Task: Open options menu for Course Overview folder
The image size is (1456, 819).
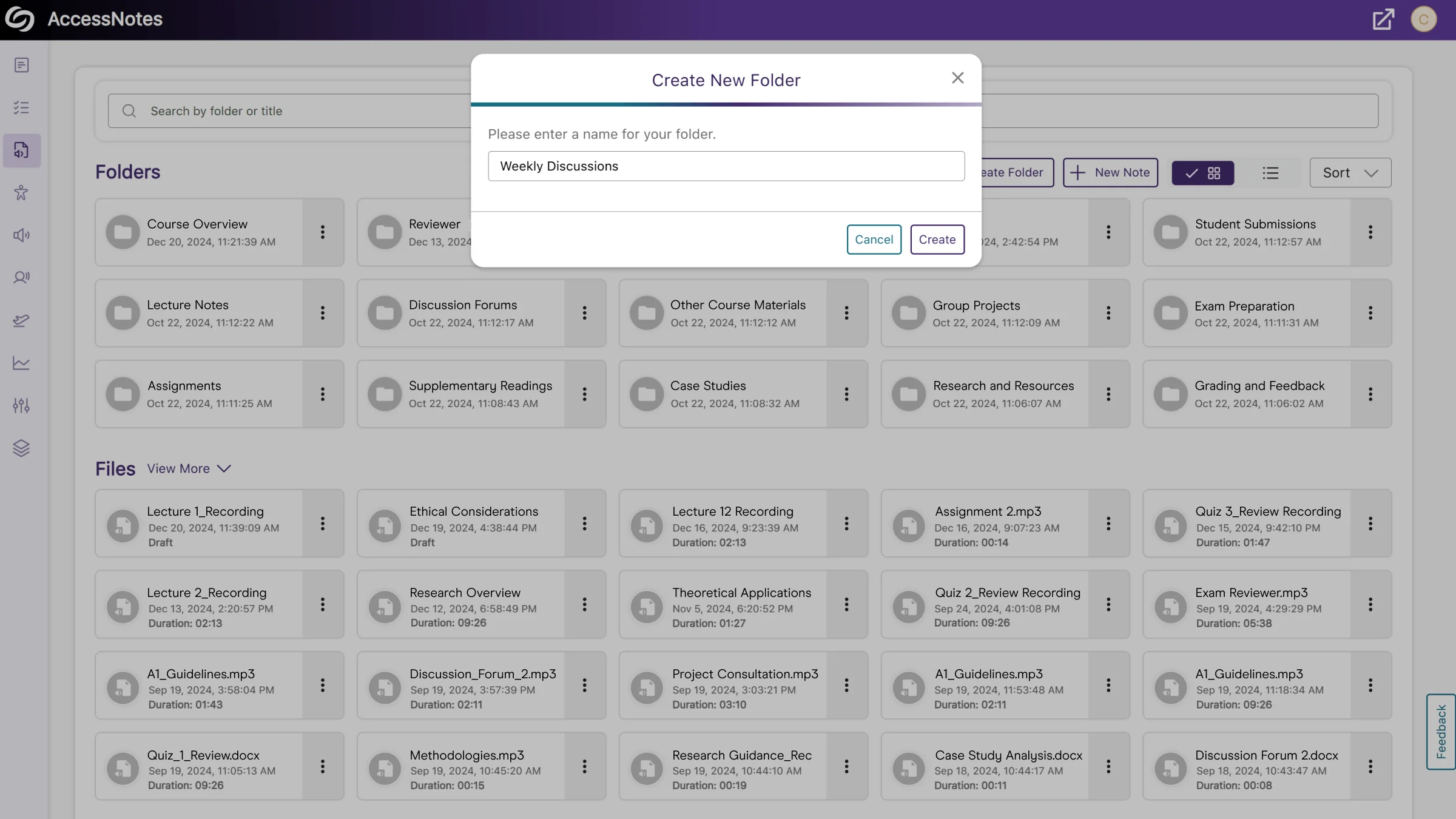Action: tap(323, 232)
